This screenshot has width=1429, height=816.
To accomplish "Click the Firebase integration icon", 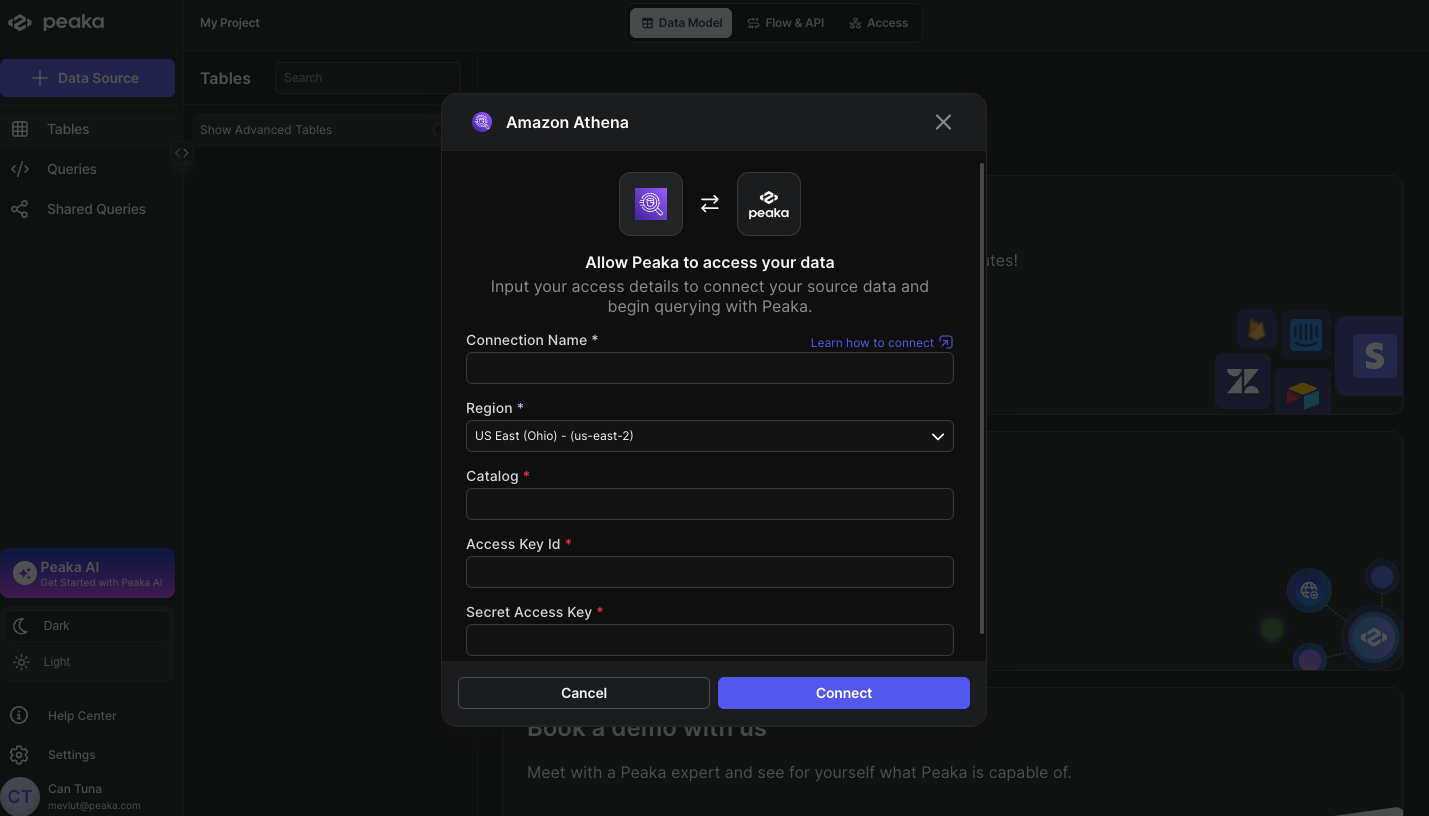I will [x=1257, y=329].
